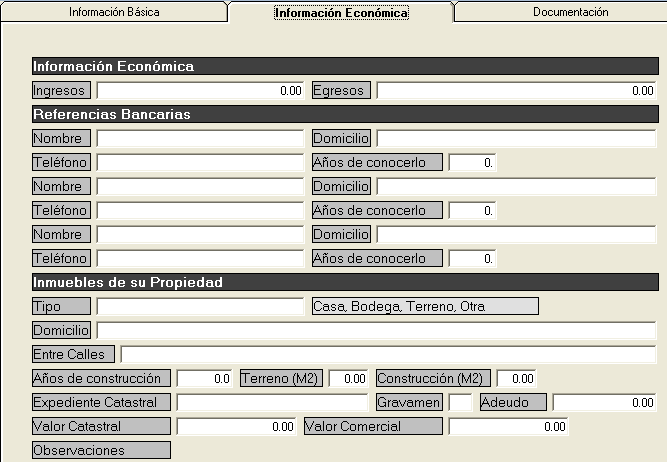Click the Expediente Catastral input field
The height and width of the screenshot is (462, 667).
click(272, 402)
